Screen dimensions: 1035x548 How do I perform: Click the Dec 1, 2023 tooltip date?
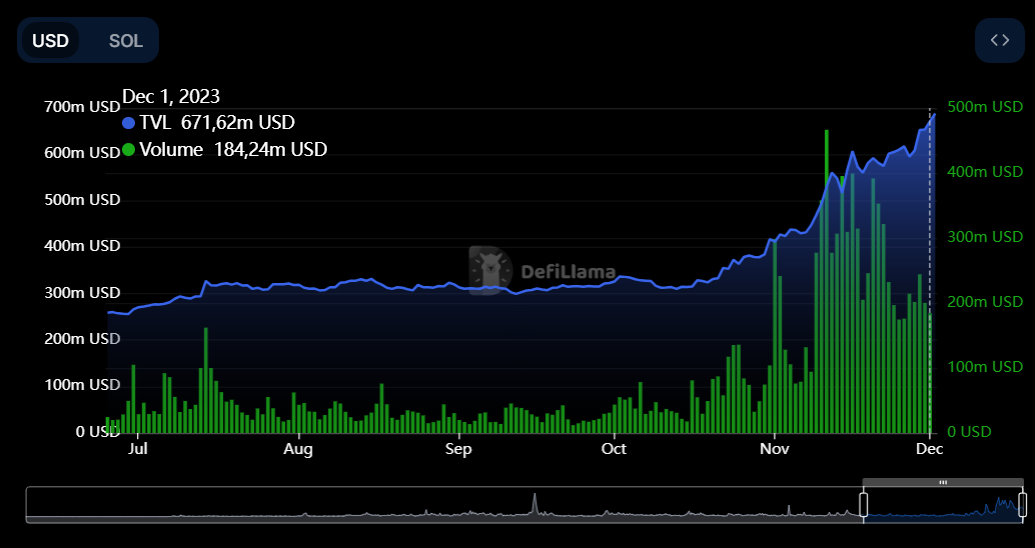point(171,96)
